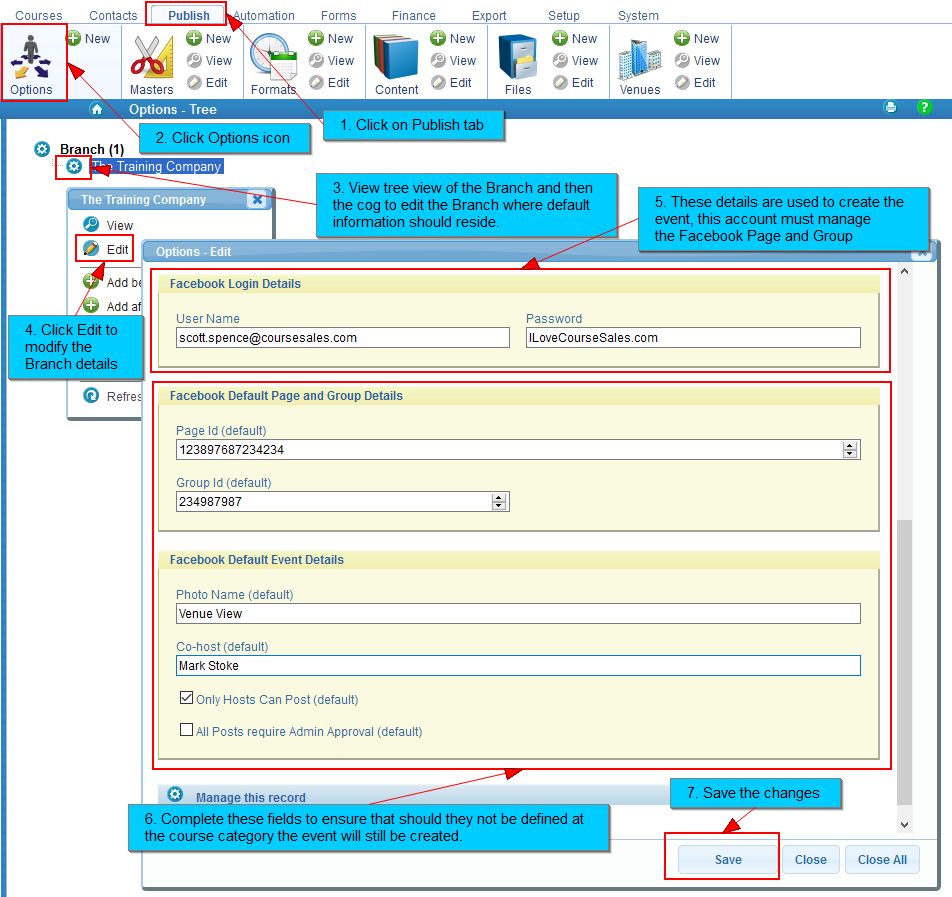Click the Branch (1) cog icon
Screen dimensions: 952x897
click(x=42, y=149)
